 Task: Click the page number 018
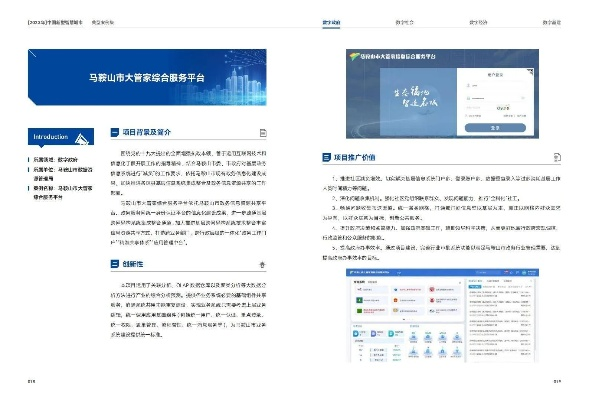coord(32,382)
